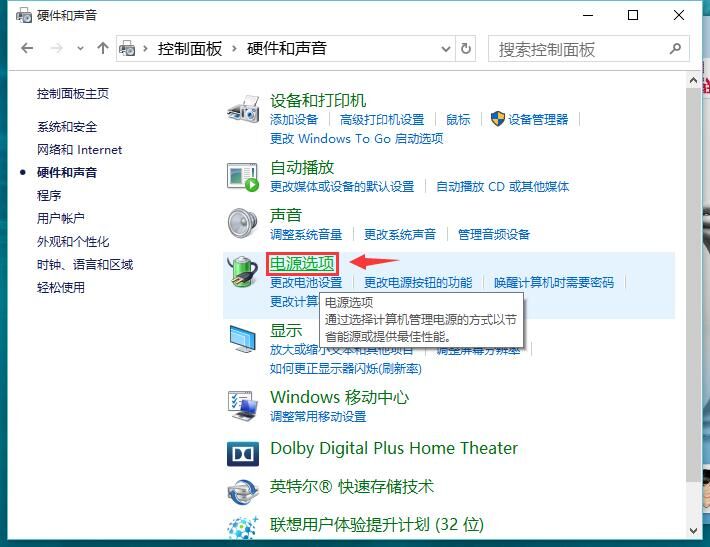710x547 pixels.
Task: Click the refresh button in address bar
Action: 465,48
